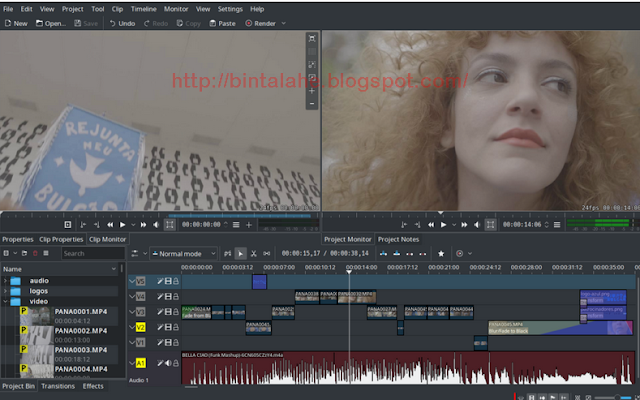The height and width of the screenshot is (400, 640).
Task: Click the favorite effects star icon
Action: pyautogui.click(x=441, y=253)
